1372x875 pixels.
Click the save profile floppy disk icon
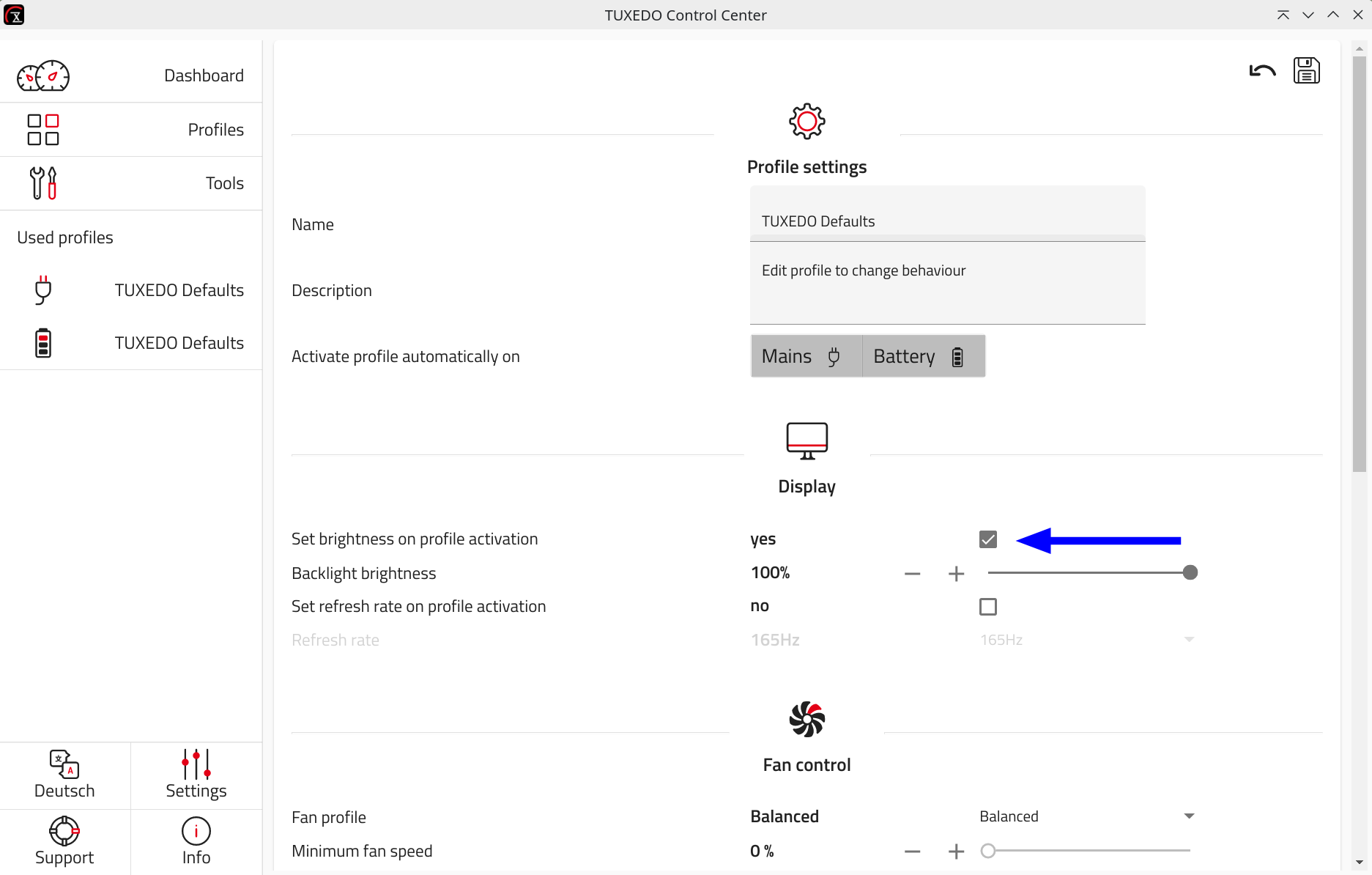1307,70
